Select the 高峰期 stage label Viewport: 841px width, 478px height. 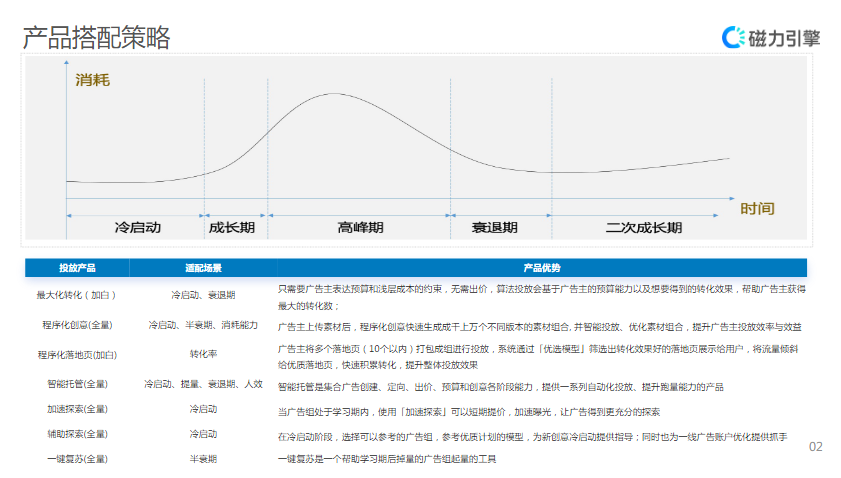[x=360, y=227]
